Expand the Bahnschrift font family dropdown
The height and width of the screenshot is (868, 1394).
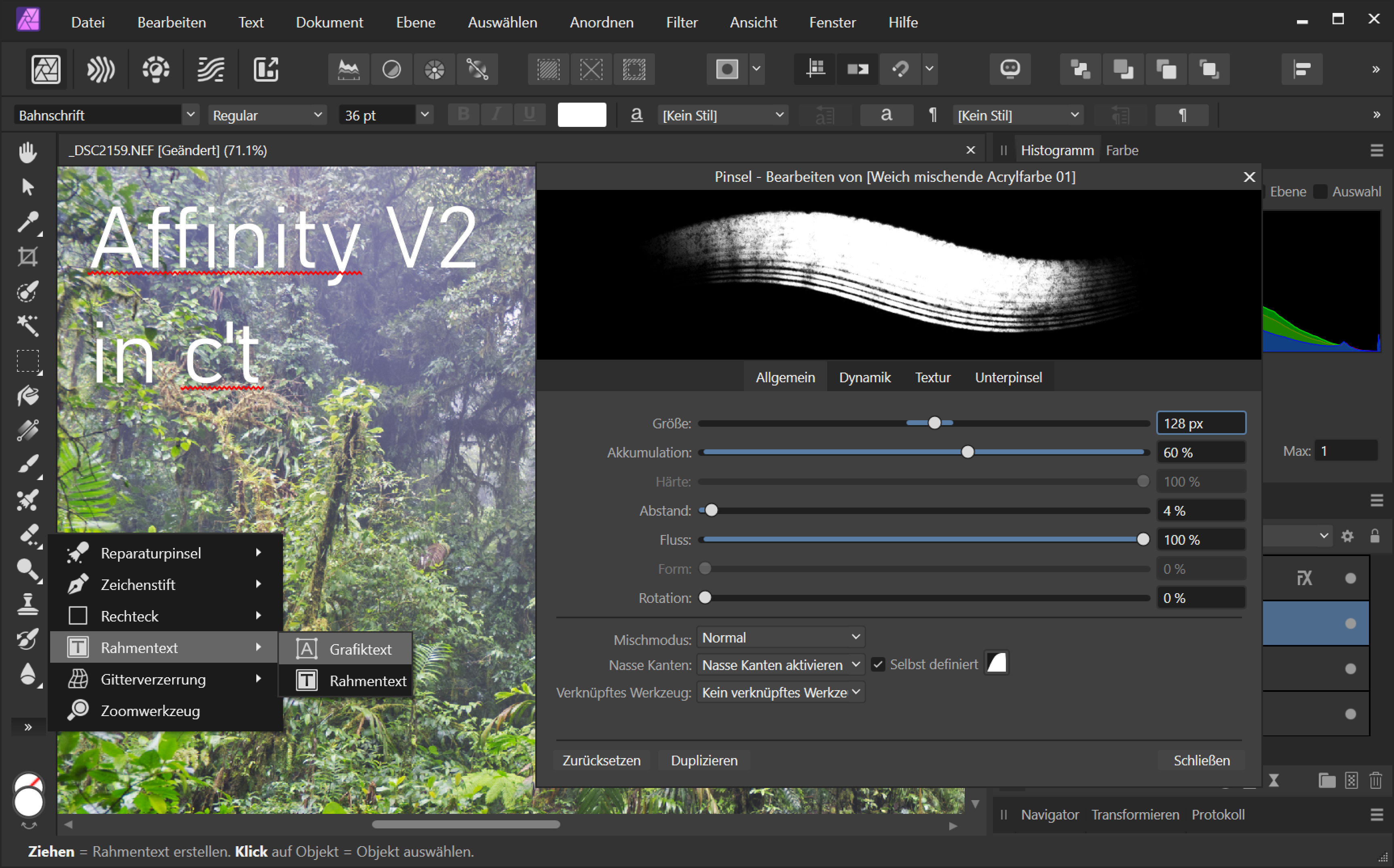191,115
